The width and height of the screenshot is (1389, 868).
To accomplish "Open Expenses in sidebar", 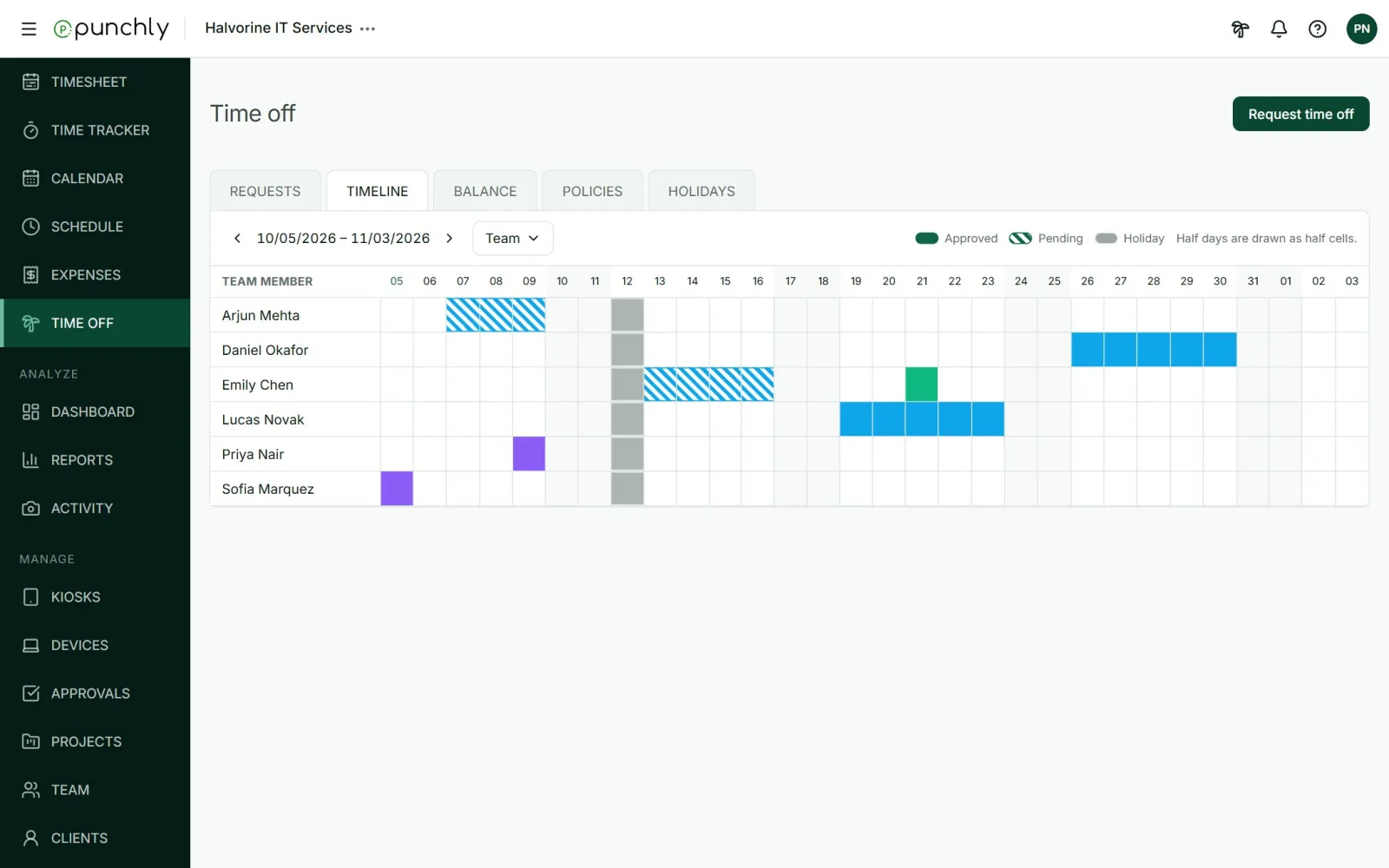I will coord(95,274).
